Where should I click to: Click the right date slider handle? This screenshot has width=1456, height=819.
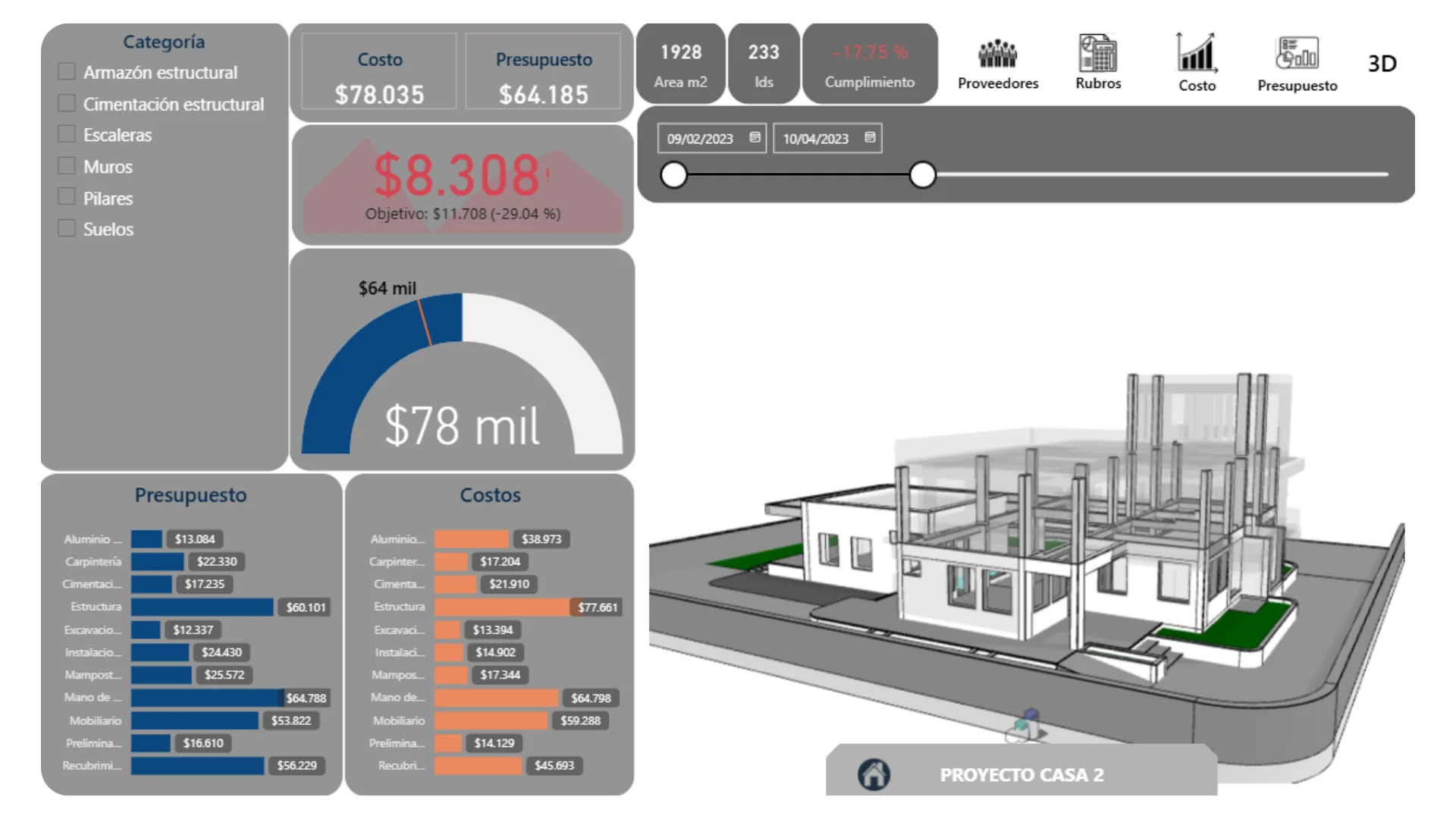[922, 175]
